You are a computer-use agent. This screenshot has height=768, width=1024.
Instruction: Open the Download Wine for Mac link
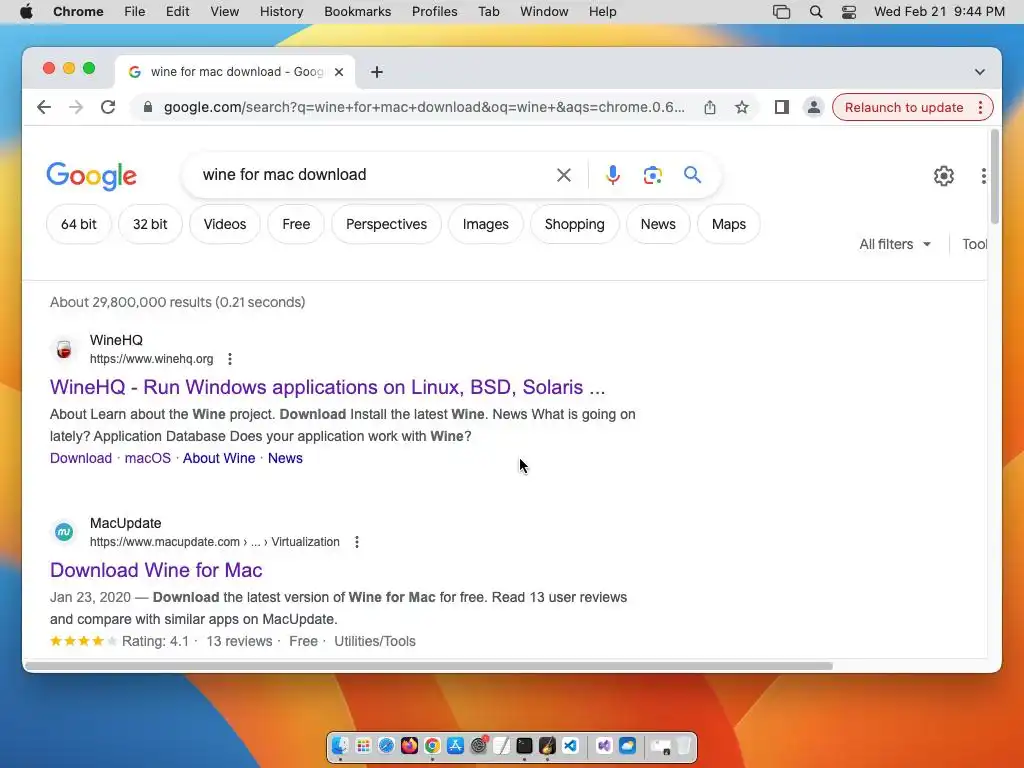156,570
